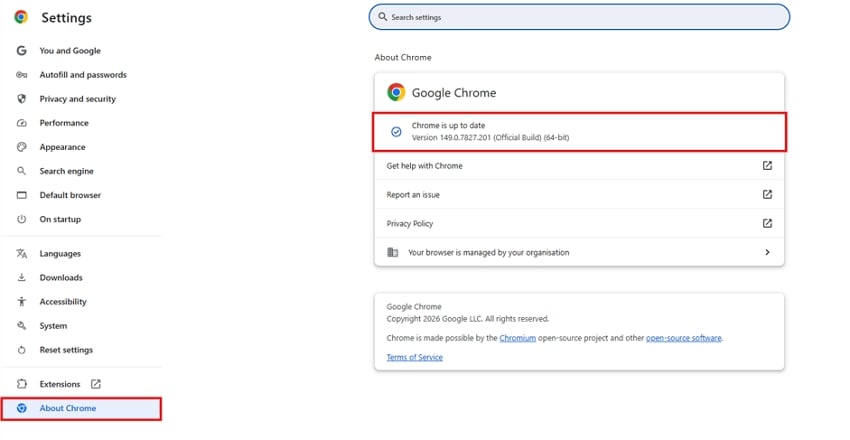Click the Settings title text

click(66, 18)
